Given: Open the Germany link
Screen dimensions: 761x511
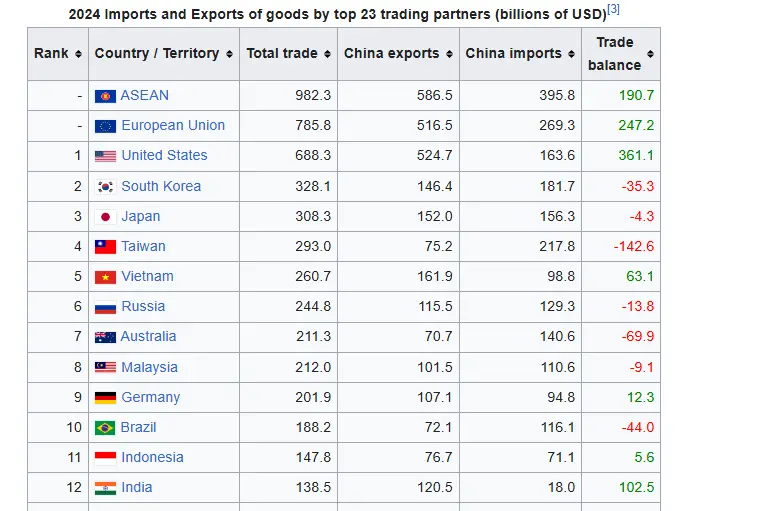Looking at the screenshot, I should pos(150,397).
